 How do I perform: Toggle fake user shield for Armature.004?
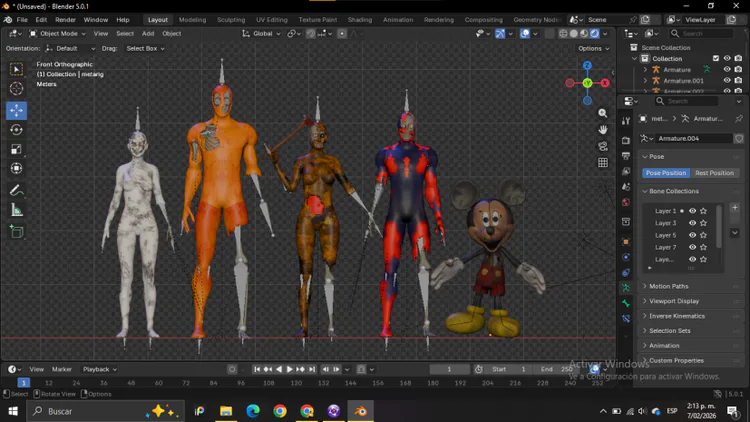coord(739,138)
